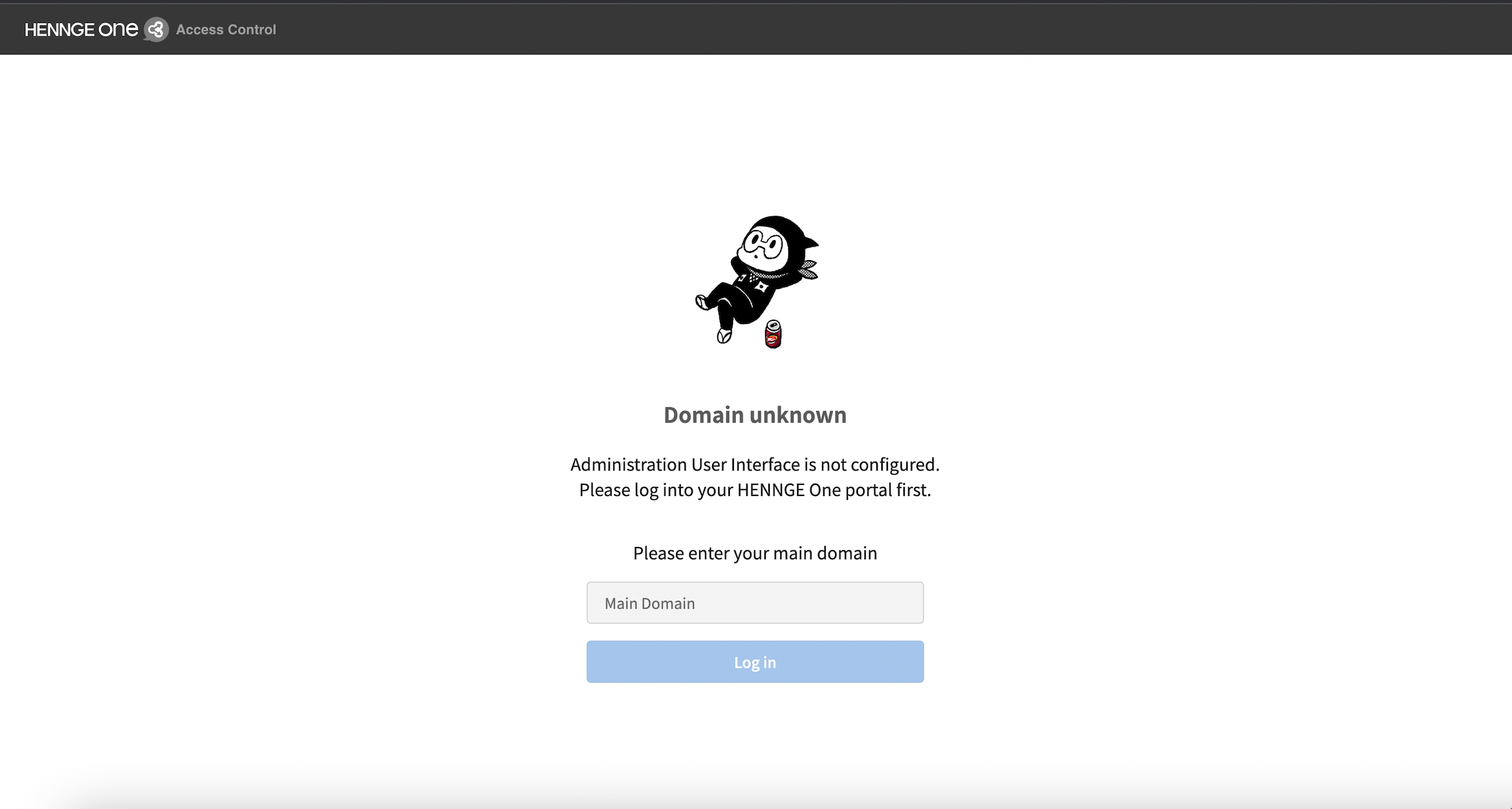
Task: Click "Please enter your main domain" label
Action: coord(755,553)
